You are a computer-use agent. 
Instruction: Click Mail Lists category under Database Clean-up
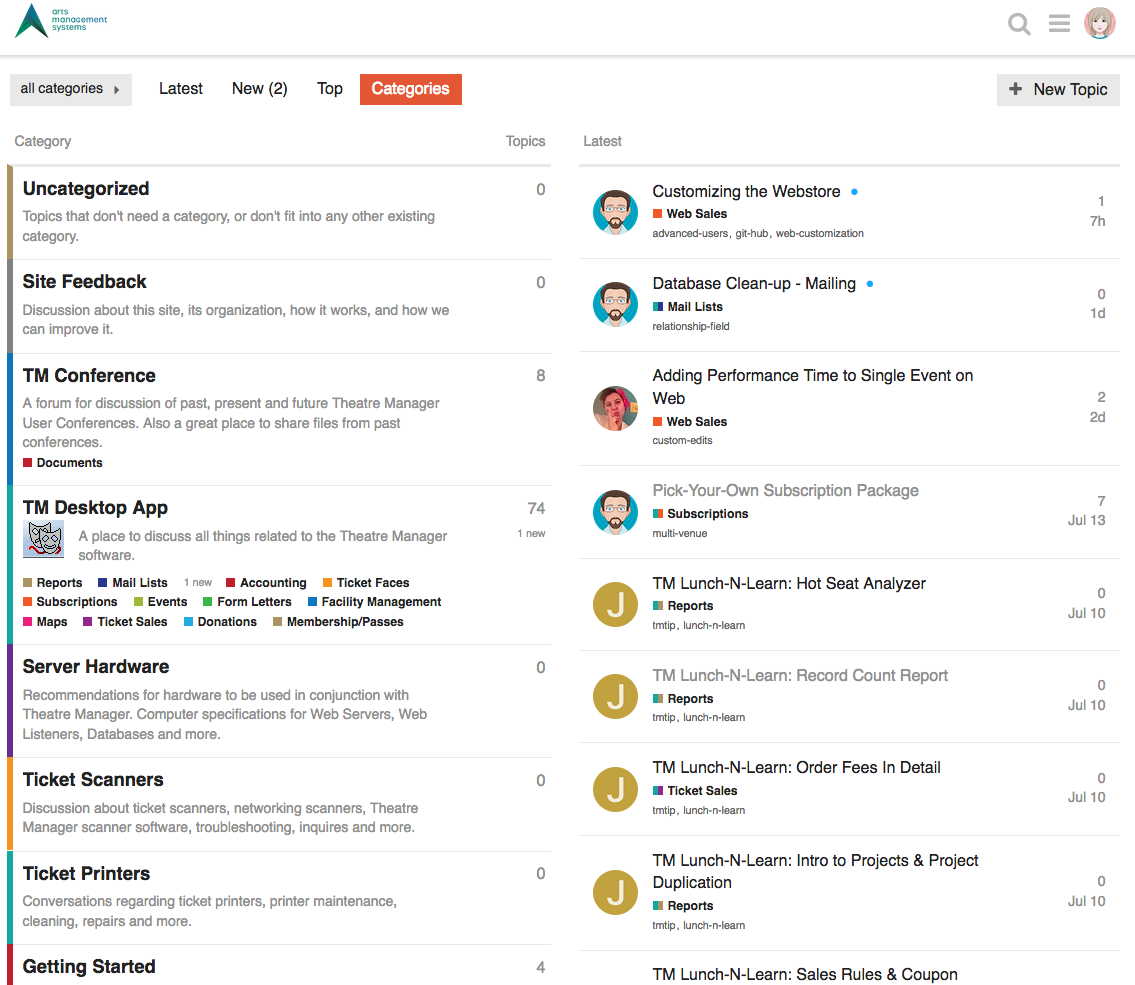pos(688,307)
